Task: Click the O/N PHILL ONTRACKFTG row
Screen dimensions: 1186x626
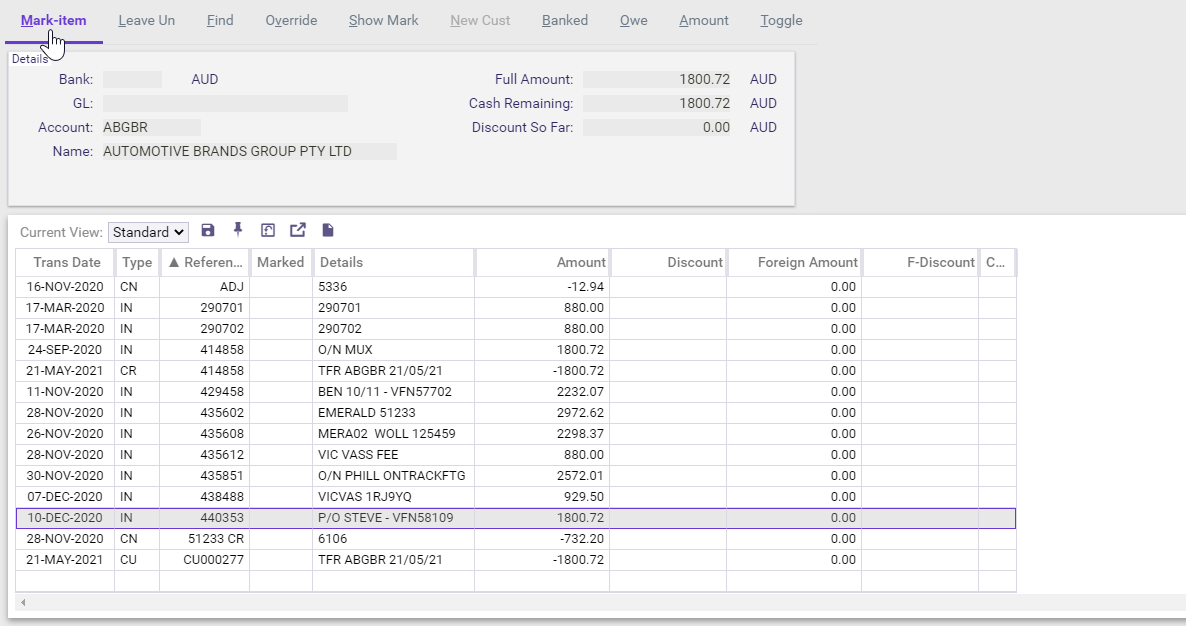Action: pos(516,476)
